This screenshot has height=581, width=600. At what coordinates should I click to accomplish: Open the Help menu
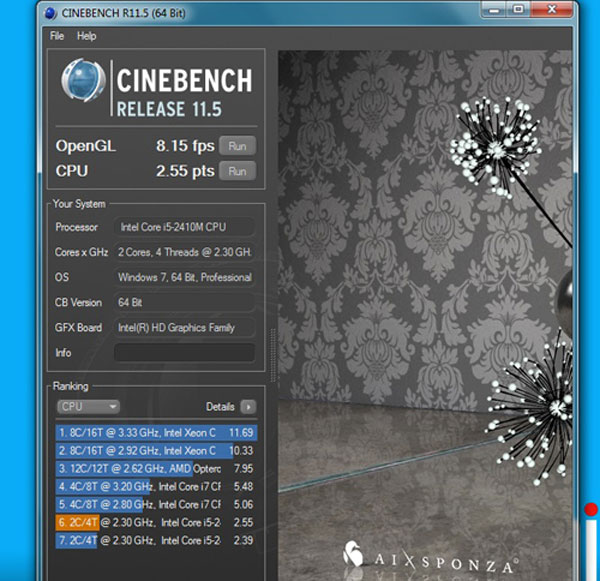click(86, 36)
